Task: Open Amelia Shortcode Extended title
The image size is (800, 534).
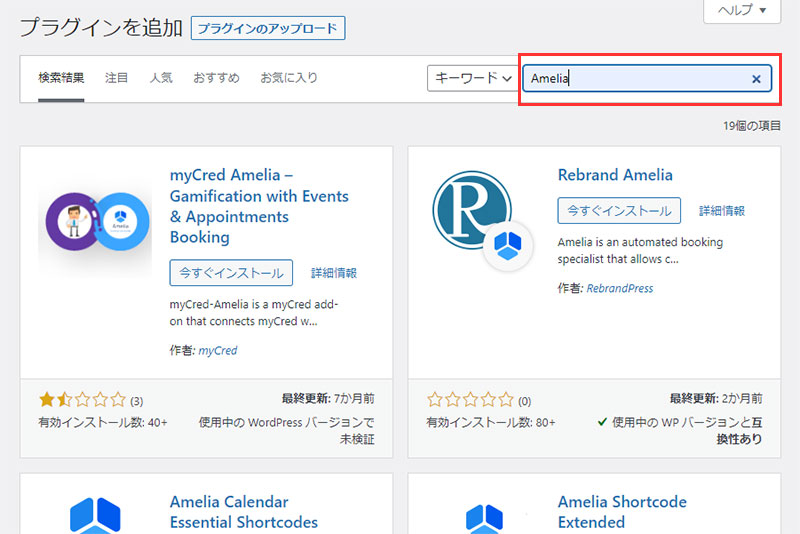Action: click(622, 512)
